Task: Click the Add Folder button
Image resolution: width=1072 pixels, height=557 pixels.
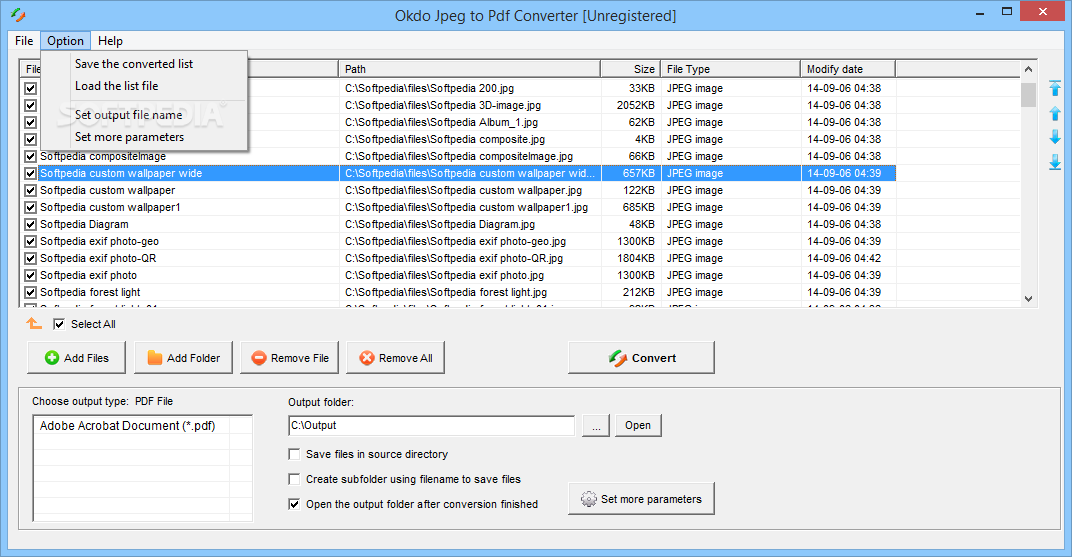Action: coord(183,357)
